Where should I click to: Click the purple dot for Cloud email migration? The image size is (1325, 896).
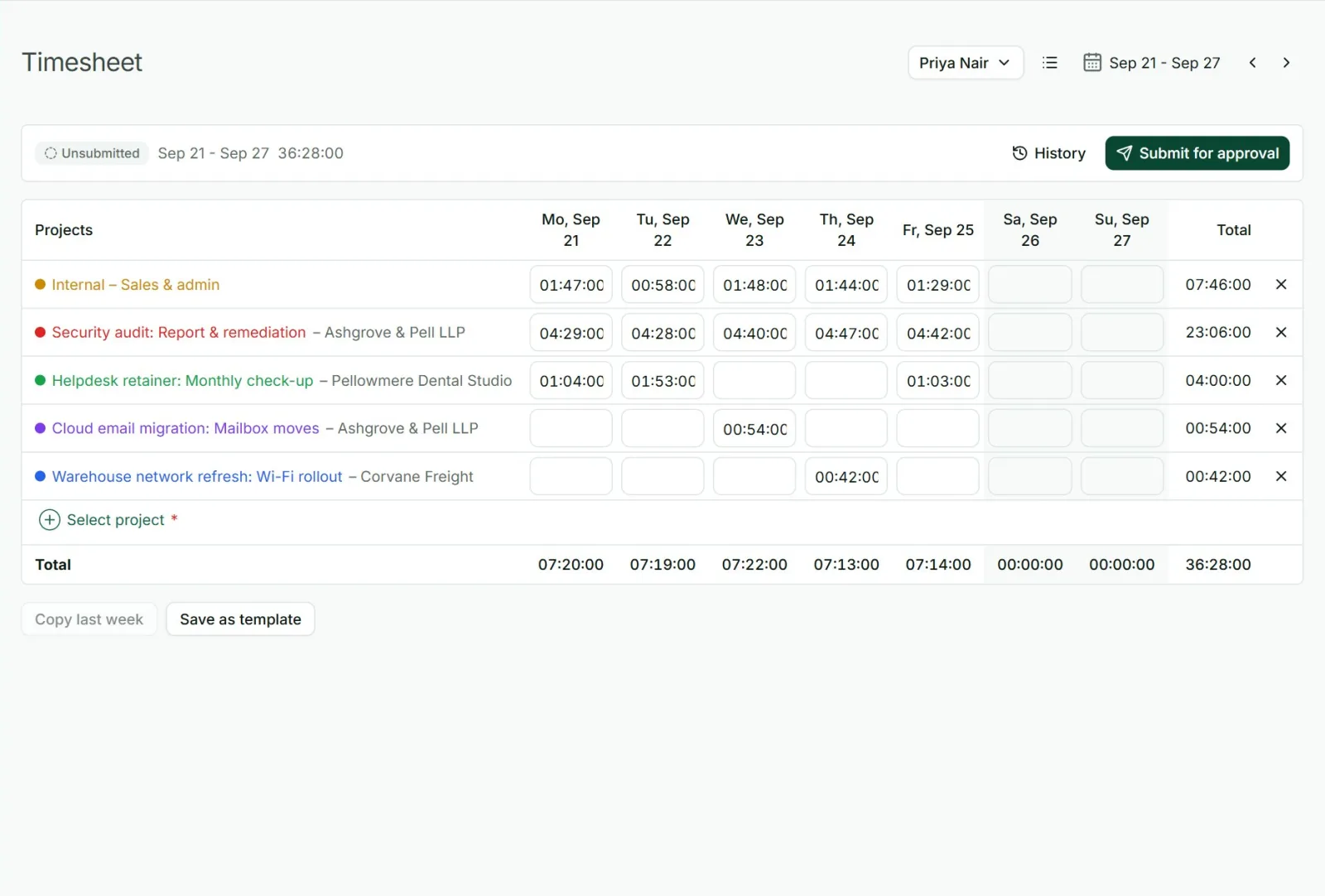point(40,428)
